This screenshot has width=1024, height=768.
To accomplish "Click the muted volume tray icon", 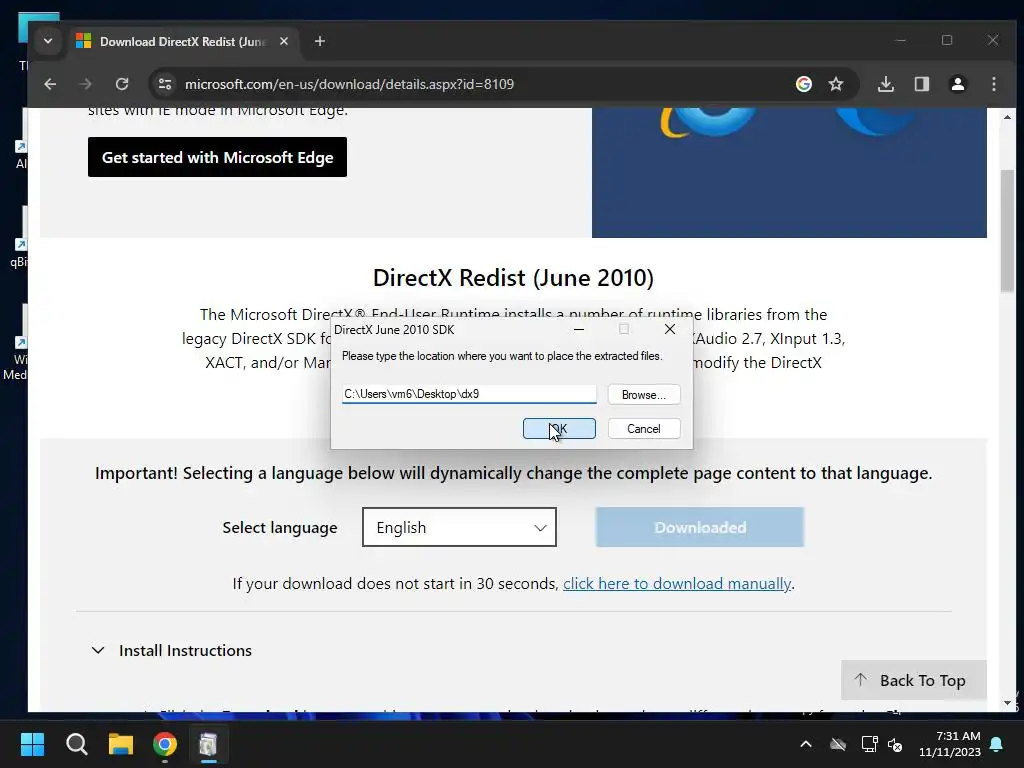I will point(895,744).
